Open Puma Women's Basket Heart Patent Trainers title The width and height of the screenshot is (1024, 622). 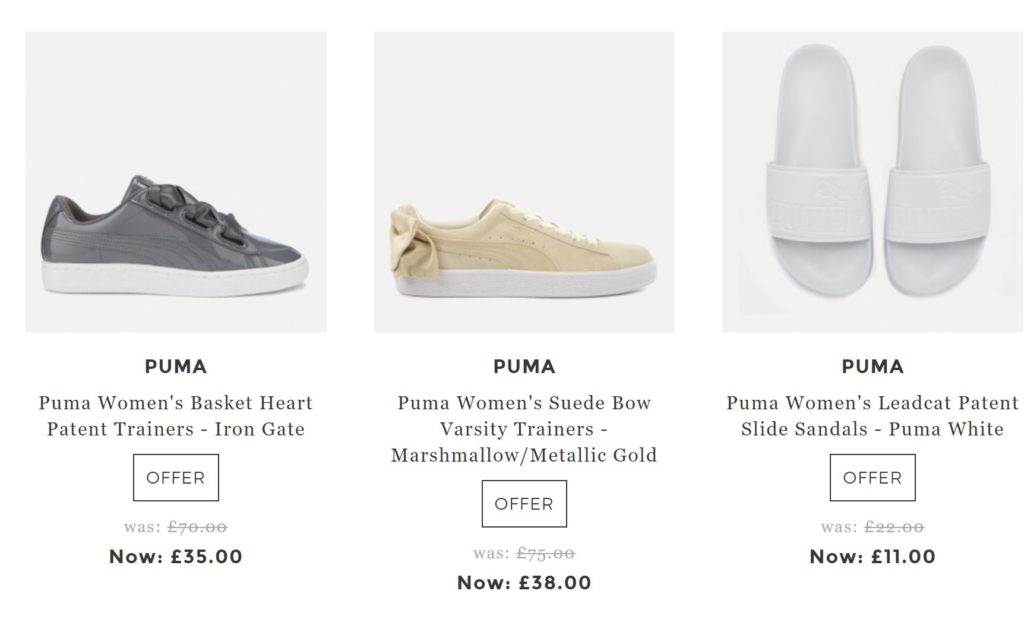point(176,416)
